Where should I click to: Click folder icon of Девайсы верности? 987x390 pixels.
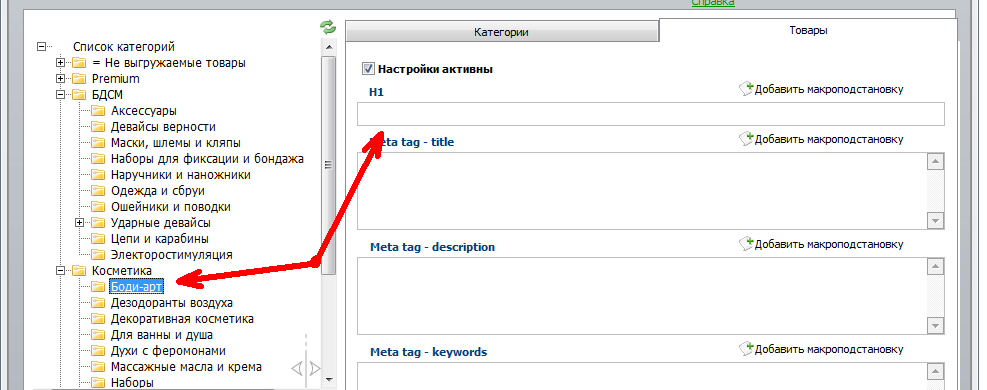pos(98,127)
